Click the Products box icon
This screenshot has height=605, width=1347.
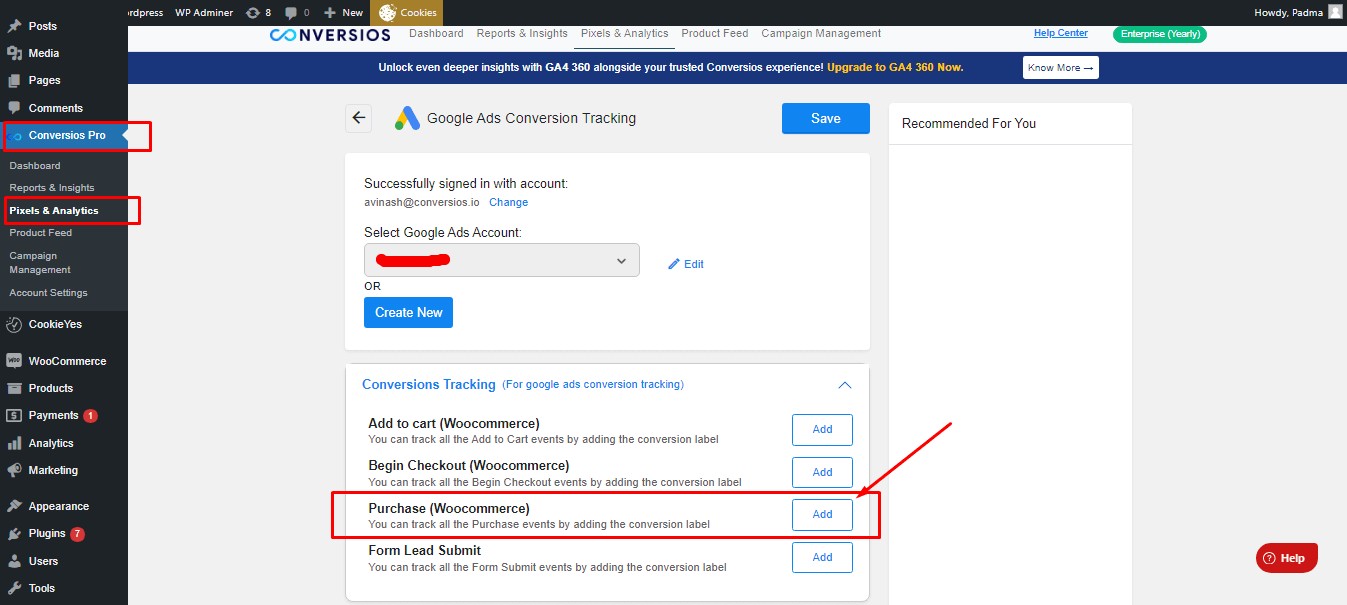[x=14, y=388]
